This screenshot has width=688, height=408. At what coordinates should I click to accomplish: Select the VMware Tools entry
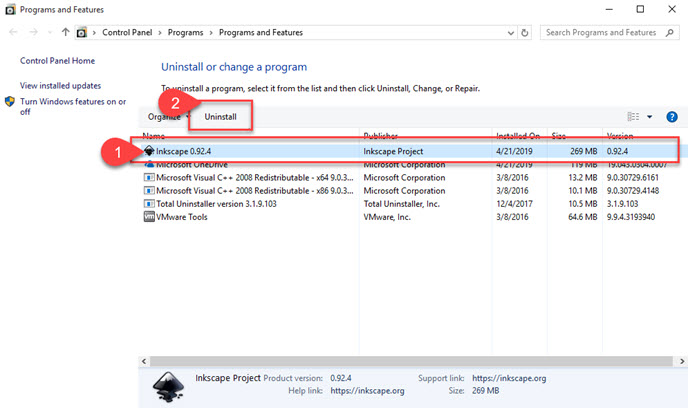tap(182, 217)
